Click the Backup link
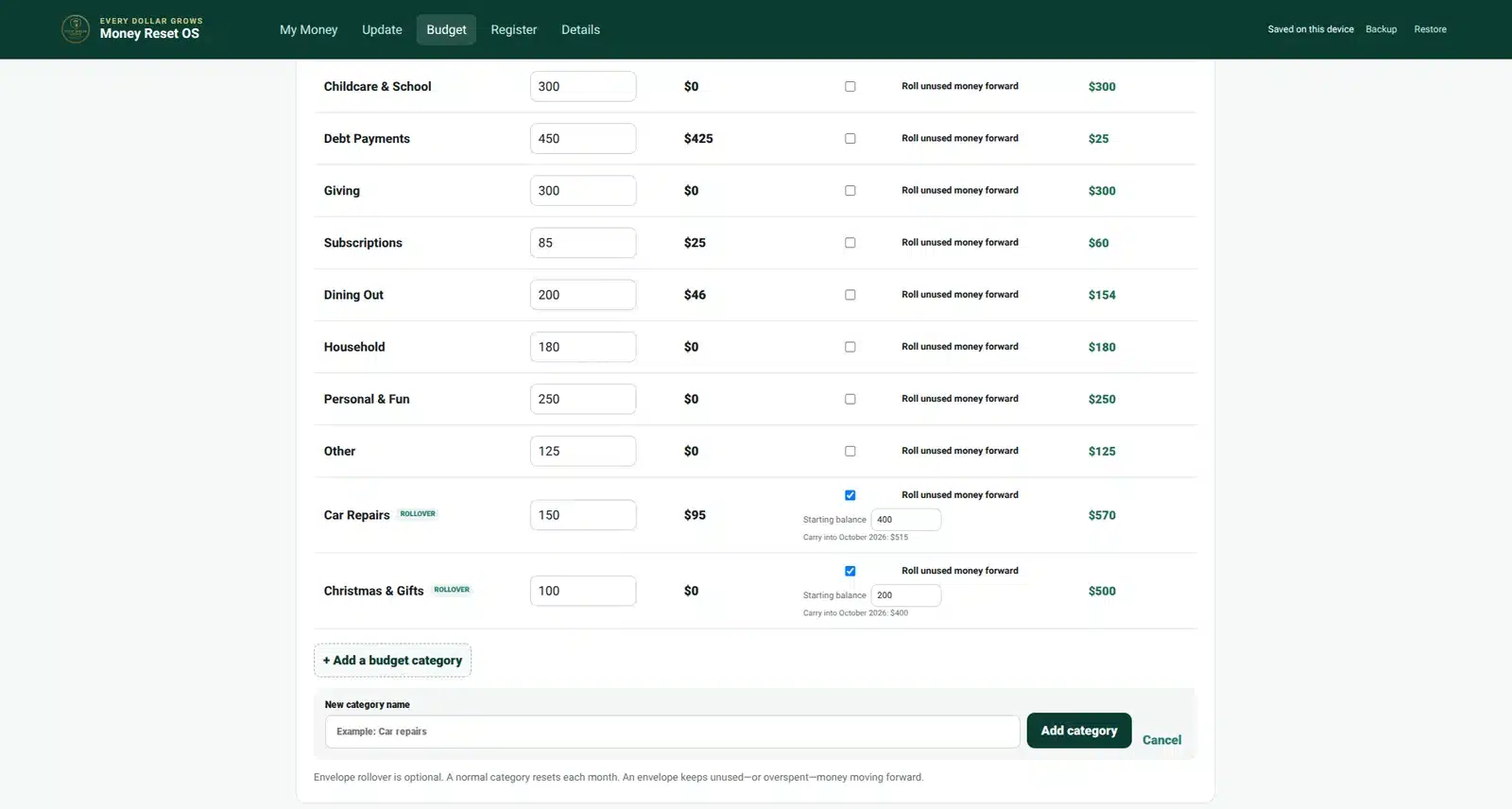 point(1381,29)
